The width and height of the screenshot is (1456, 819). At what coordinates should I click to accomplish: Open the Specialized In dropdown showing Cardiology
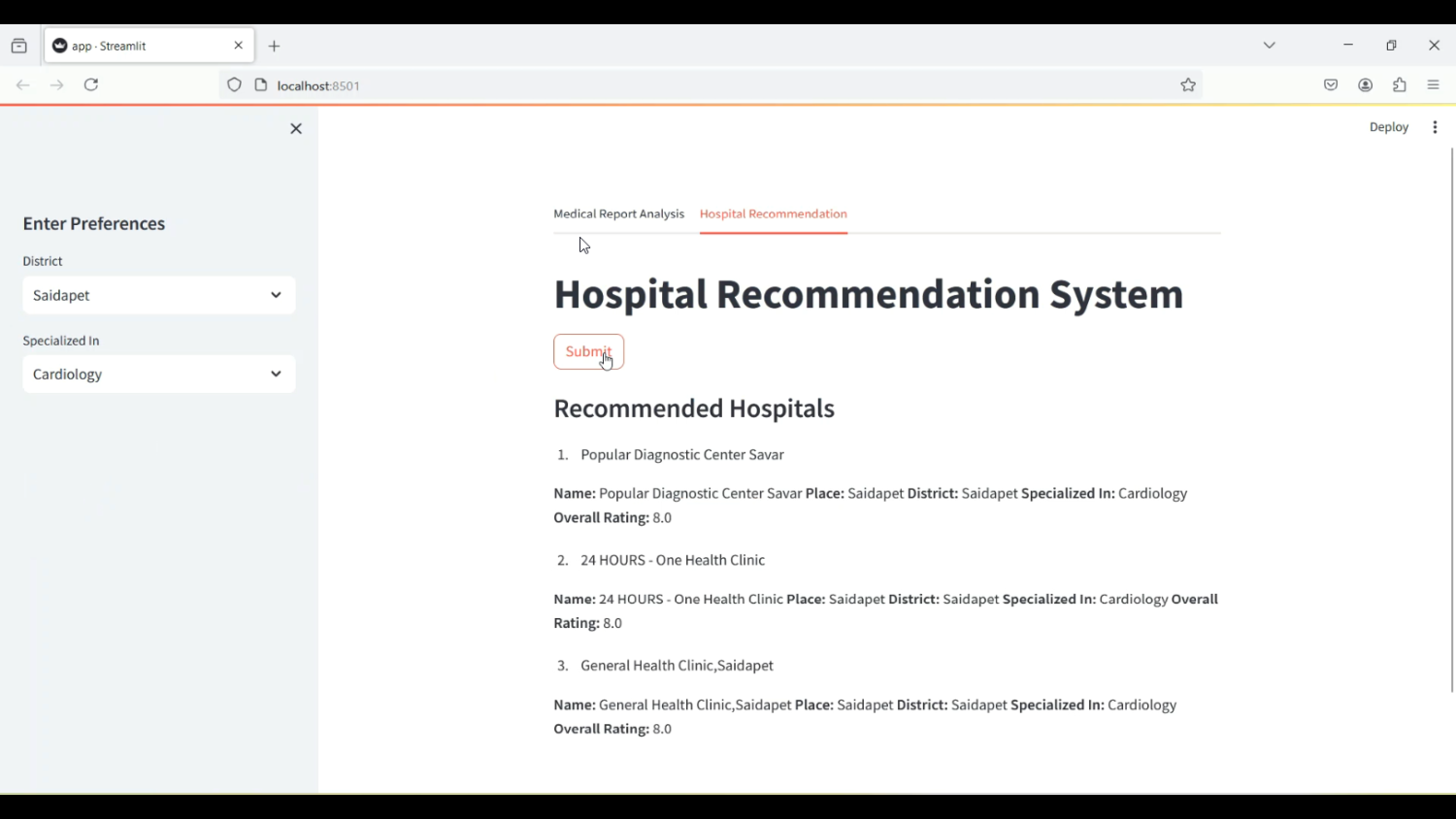click(158, 374)
